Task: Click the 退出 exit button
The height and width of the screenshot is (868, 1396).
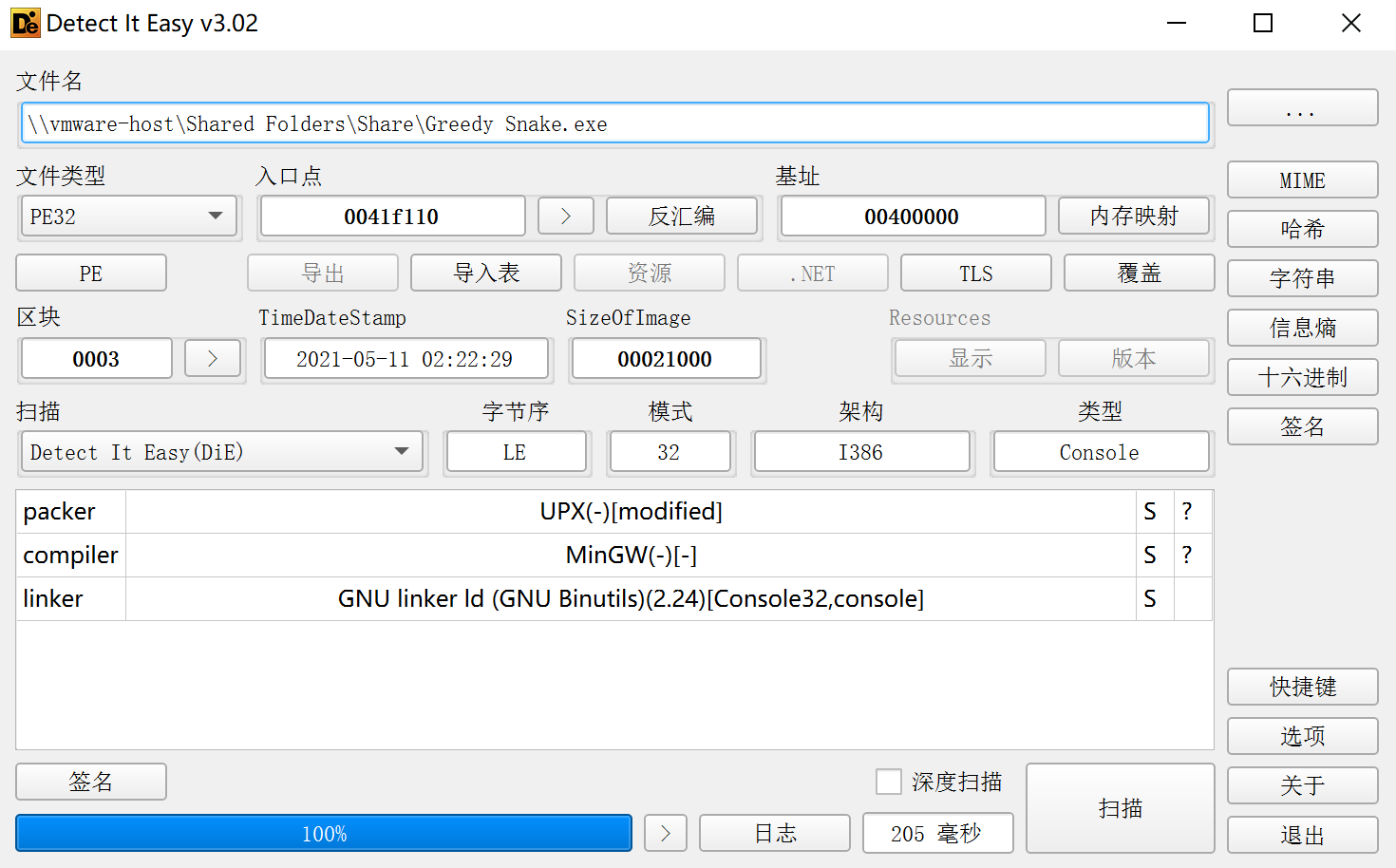Action: click(1302, 835)
